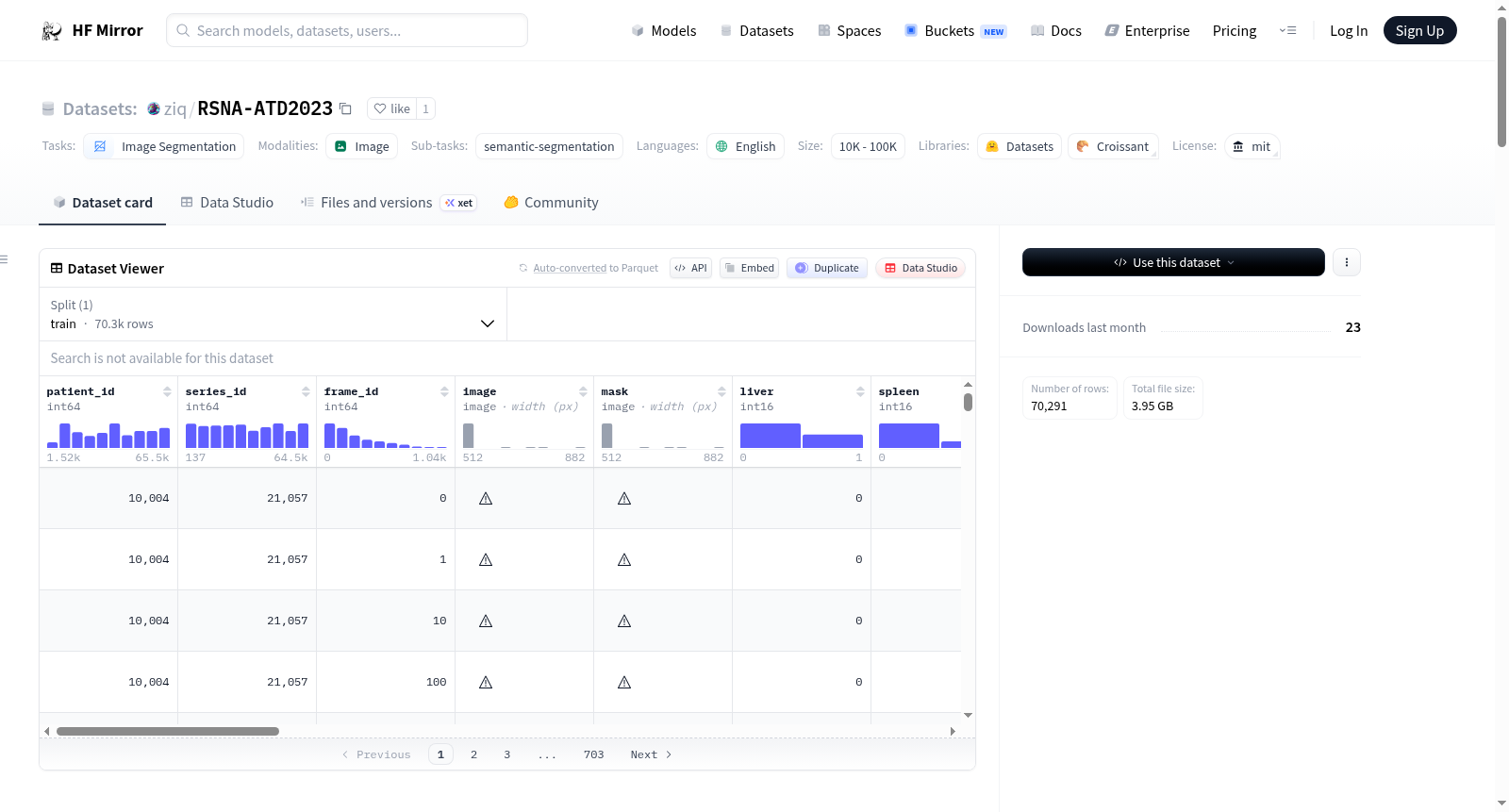Open the more options kebab menu
The width and height of the screenshot is (1509, 812).
[x=1347, y=262]
